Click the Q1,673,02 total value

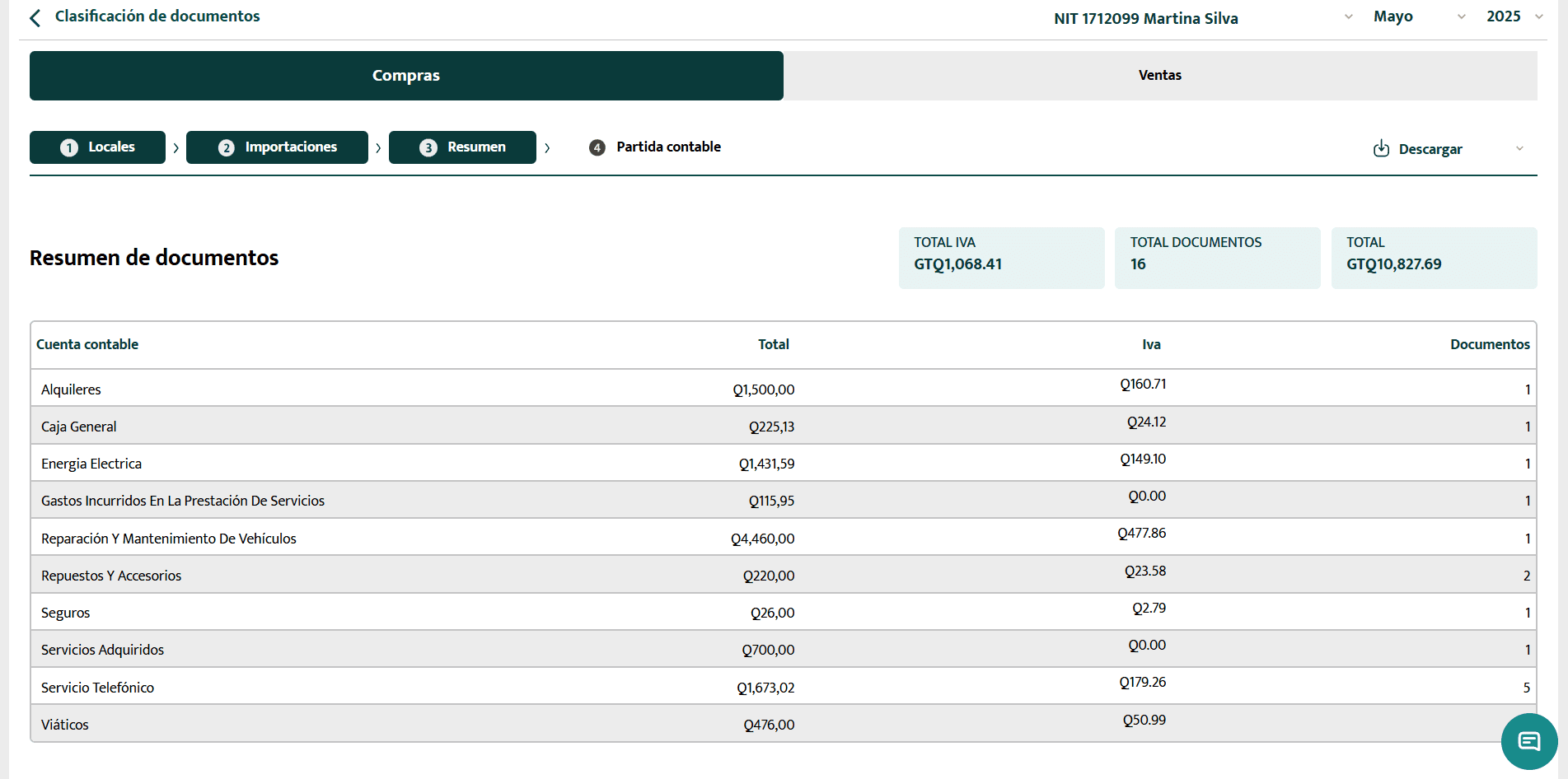point(765,688)
